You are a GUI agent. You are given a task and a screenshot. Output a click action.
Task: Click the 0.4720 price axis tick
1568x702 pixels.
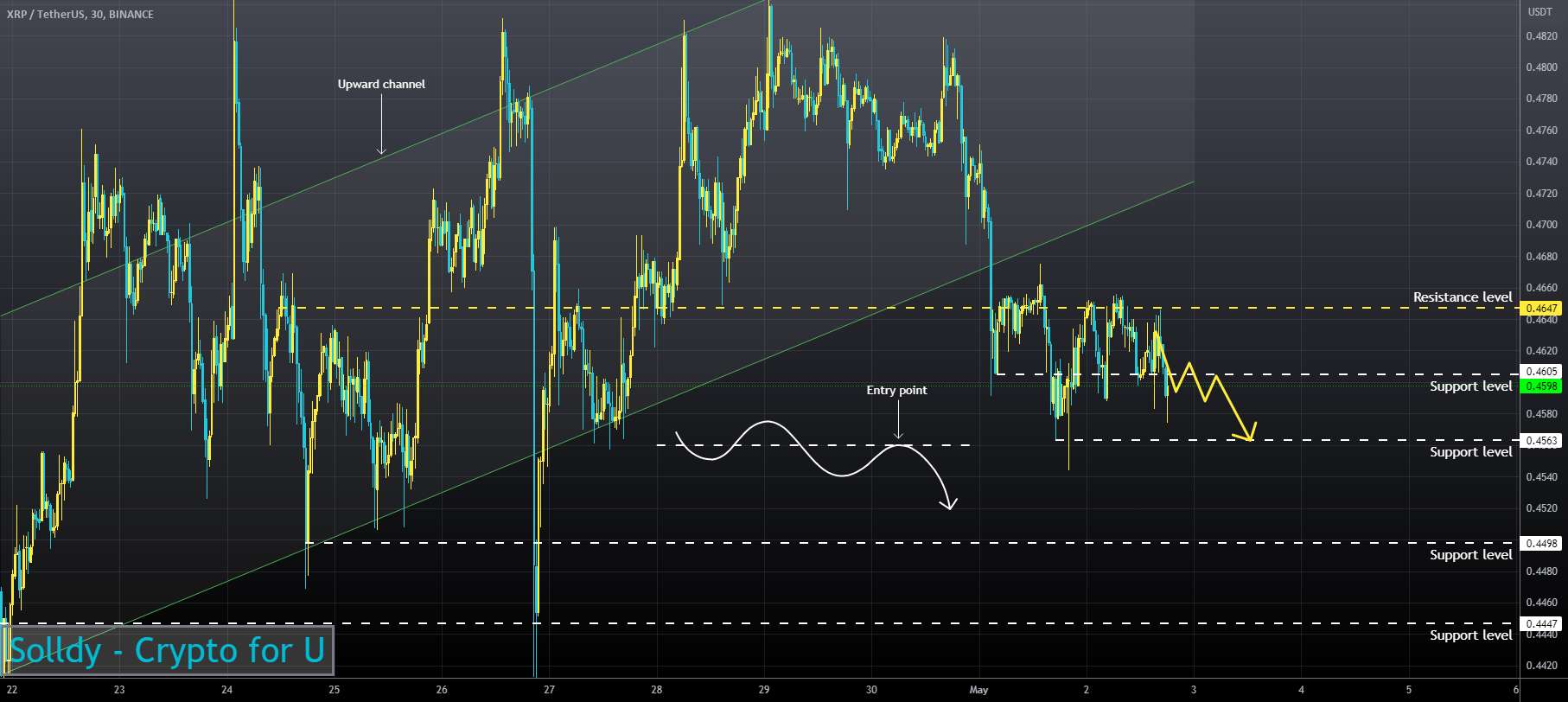click(1541, 194)
